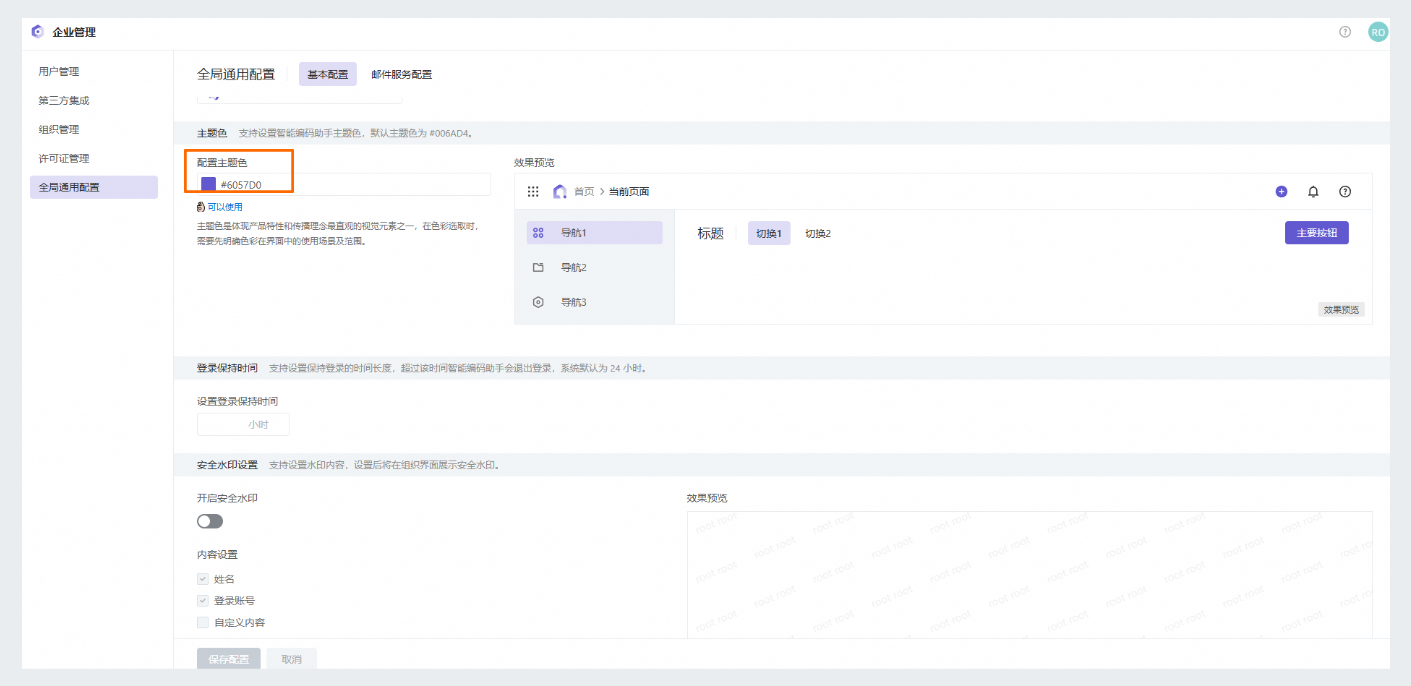Open the help icon in the top bar
This screenshot has width=1411, height=686.
(x=1345, y=32)
